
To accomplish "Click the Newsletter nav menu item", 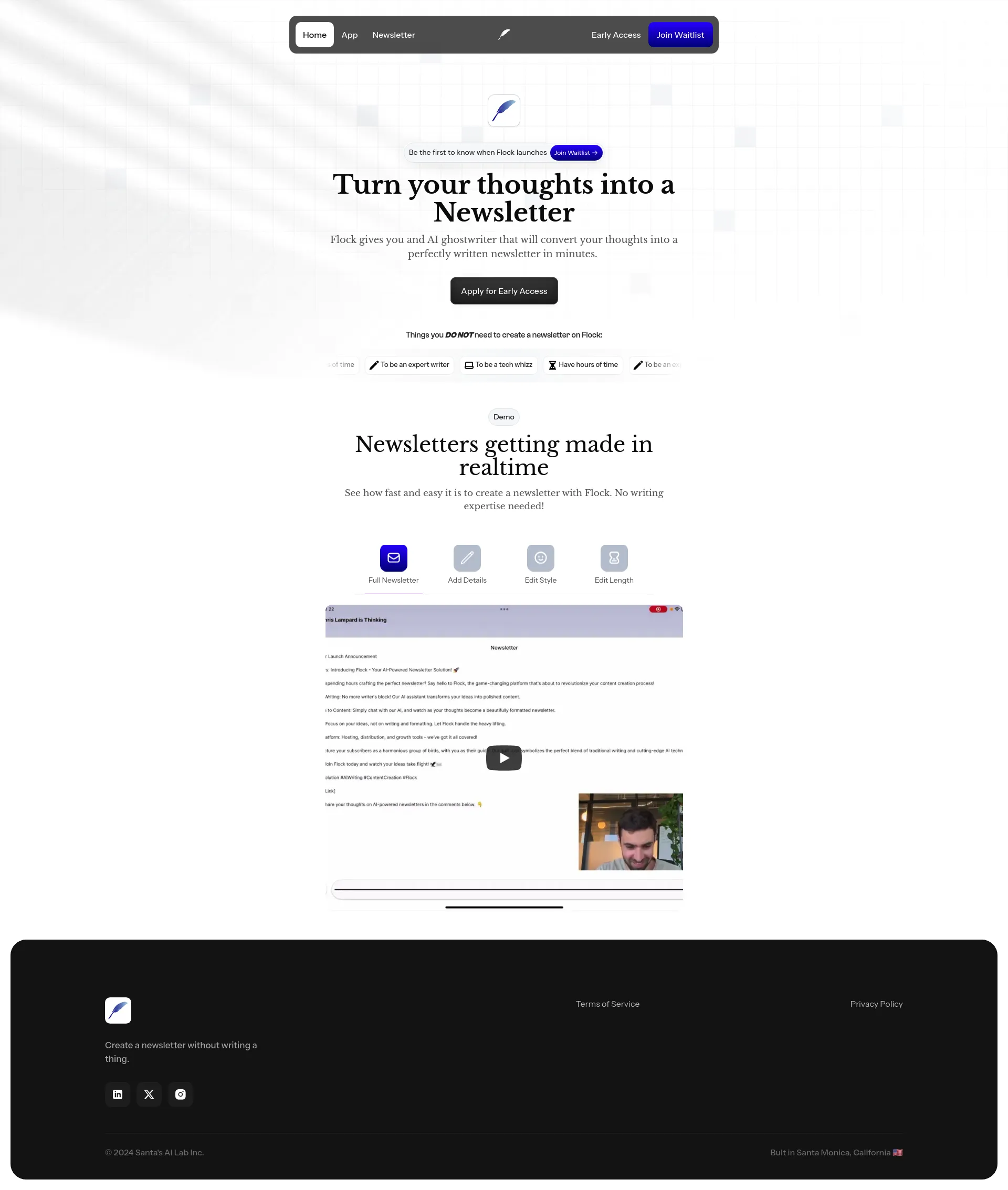I will point(393,34).
